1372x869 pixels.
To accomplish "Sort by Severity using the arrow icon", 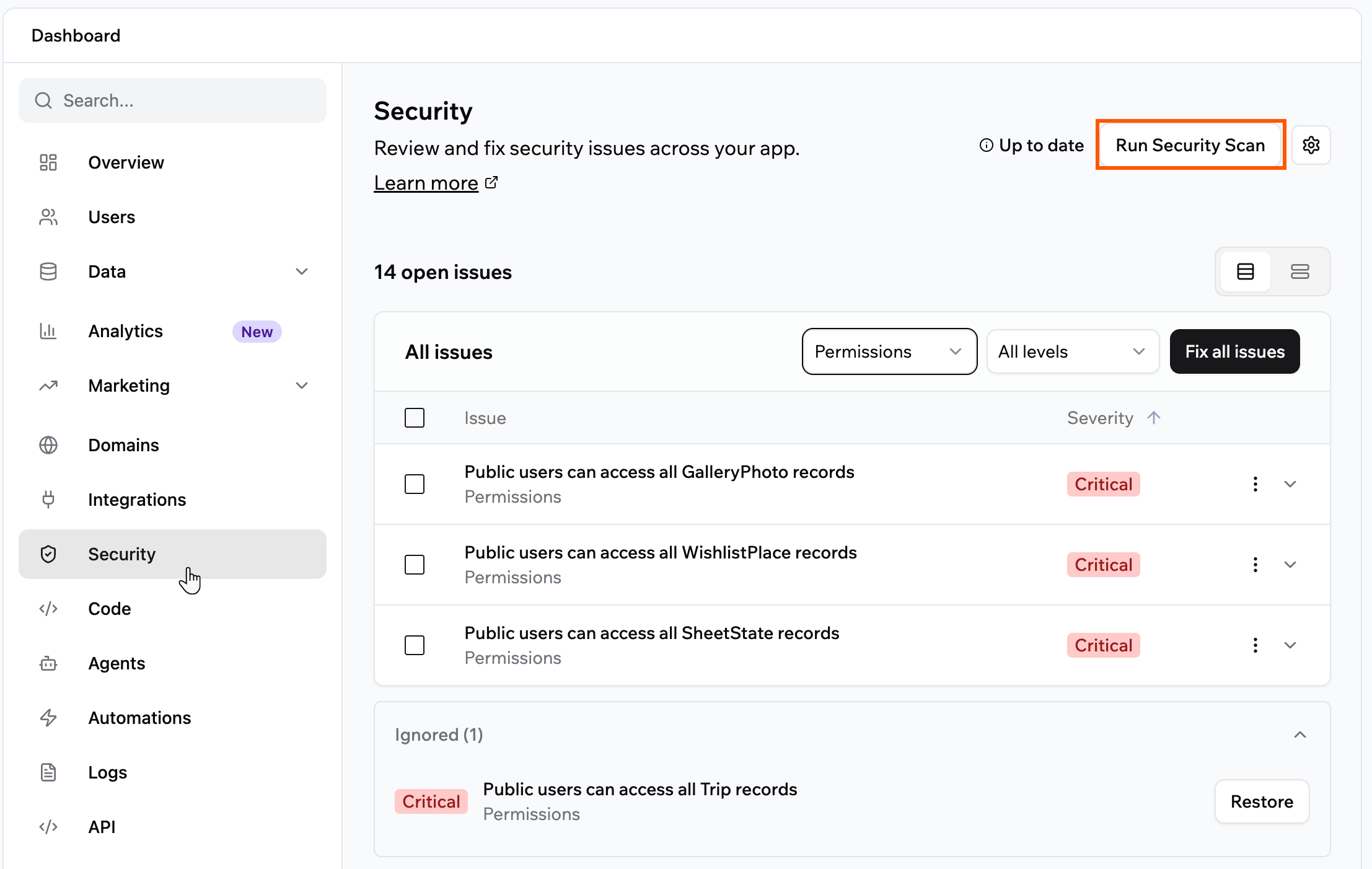I will [x=1154, y=418].
